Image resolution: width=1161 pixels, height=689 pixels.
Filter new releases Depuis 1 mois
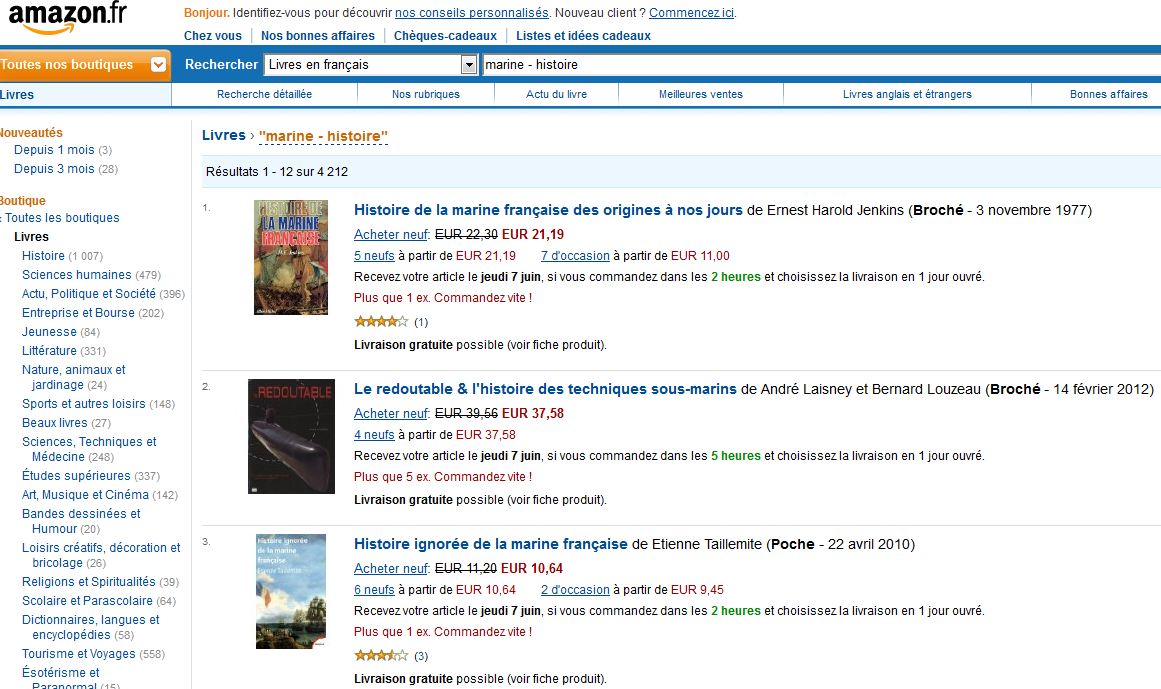coord(54,149)
